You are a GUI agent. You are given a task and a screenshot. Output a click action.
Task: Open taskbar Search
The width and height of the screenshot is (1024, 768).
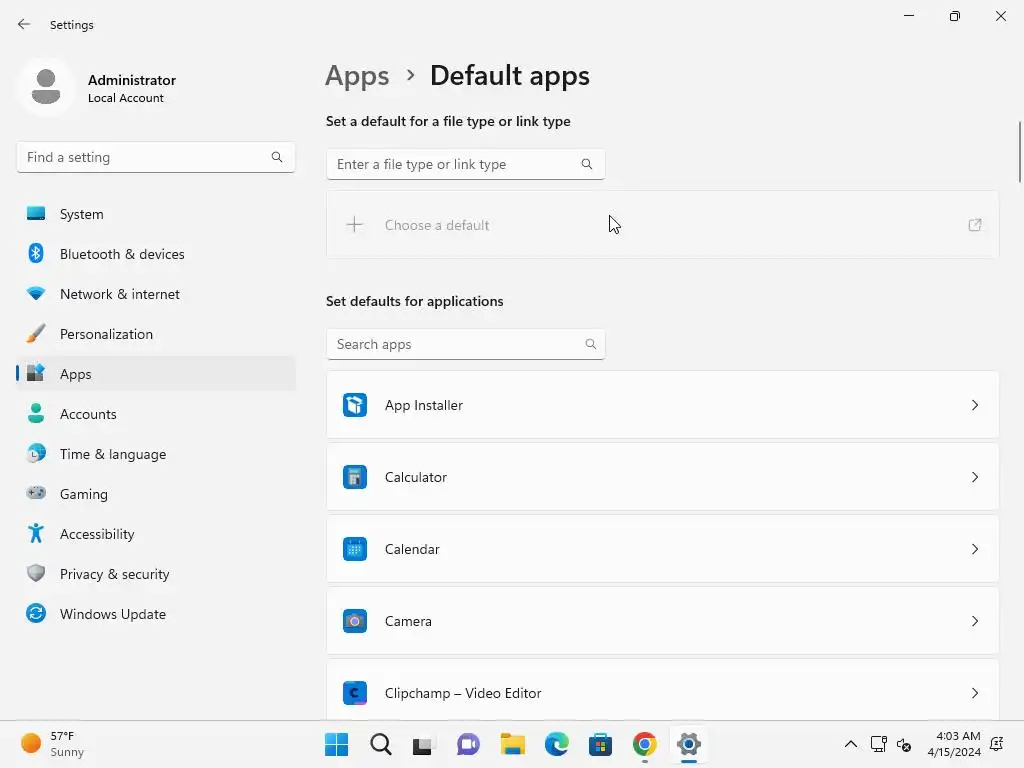tap(381, 744)
